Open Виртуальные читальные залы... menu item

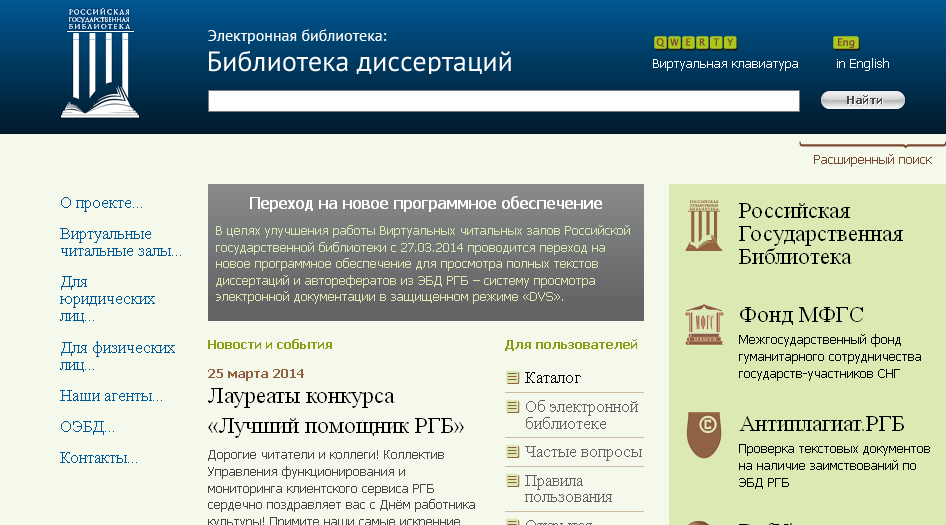pos(121,242)
